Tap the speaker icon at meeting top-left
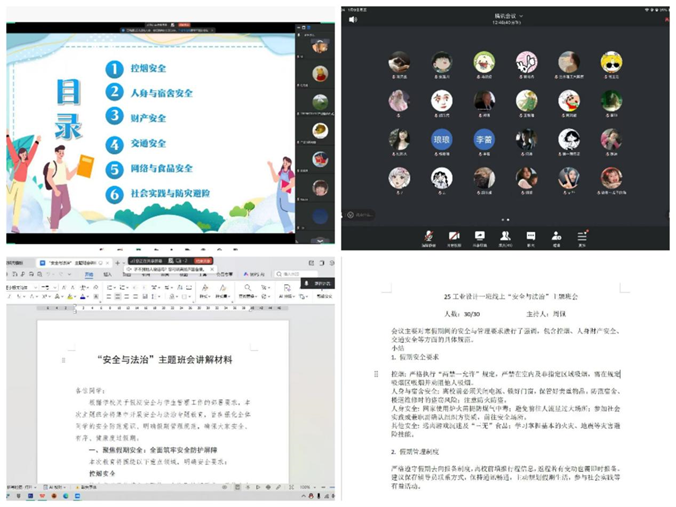 tap(353, 18)
